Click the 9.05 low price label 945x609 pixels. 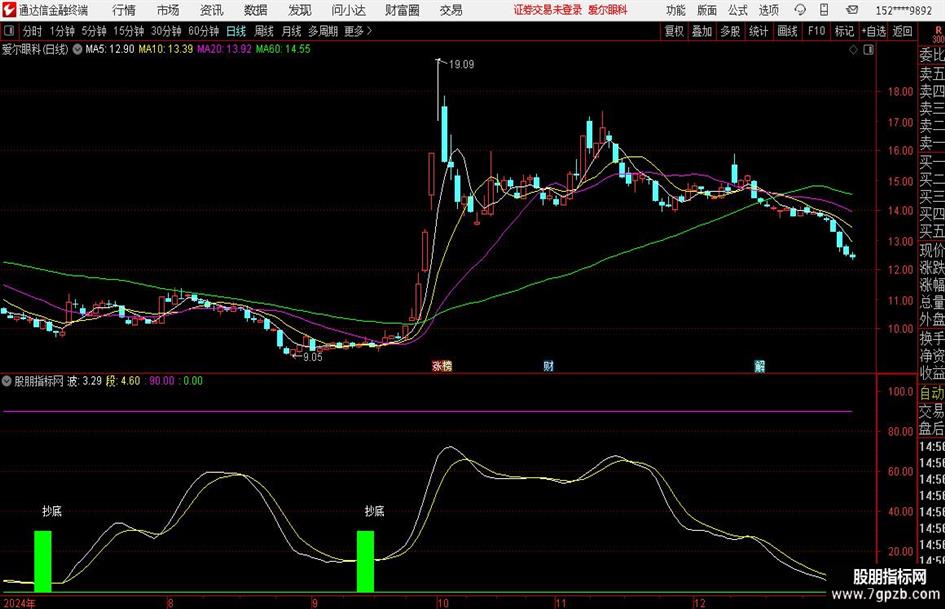[x=312, y=357]
